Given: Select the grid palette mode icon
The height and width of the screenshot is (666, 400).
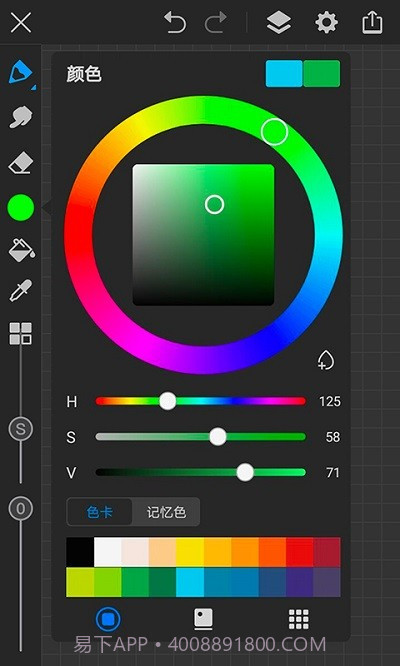Looking at the screenshot, I should 299,619.
